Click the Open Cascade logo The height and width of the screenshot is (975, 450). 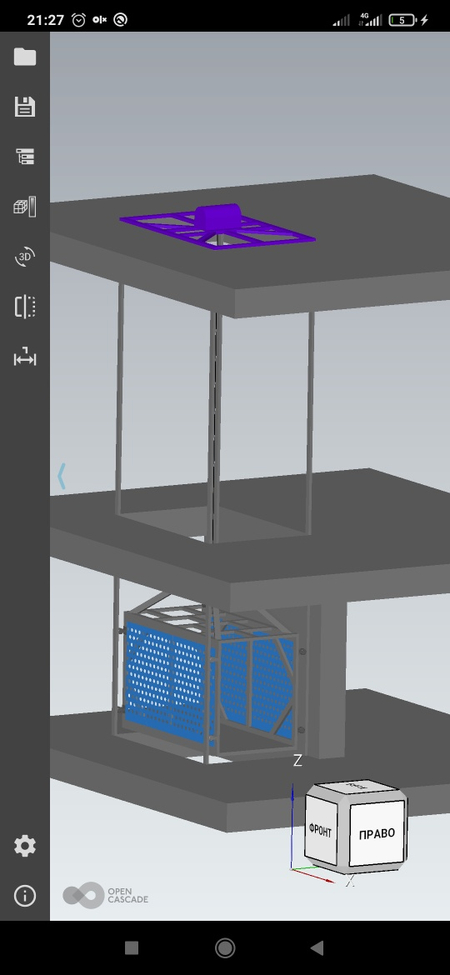pos(105,895)
